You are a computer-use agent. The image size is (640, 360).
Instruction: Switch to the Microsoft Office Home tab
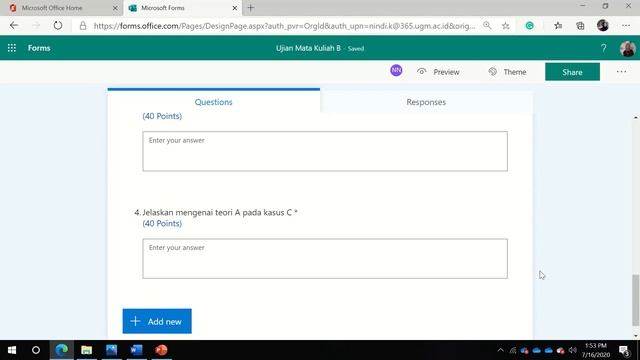click(x=61, y=8)
